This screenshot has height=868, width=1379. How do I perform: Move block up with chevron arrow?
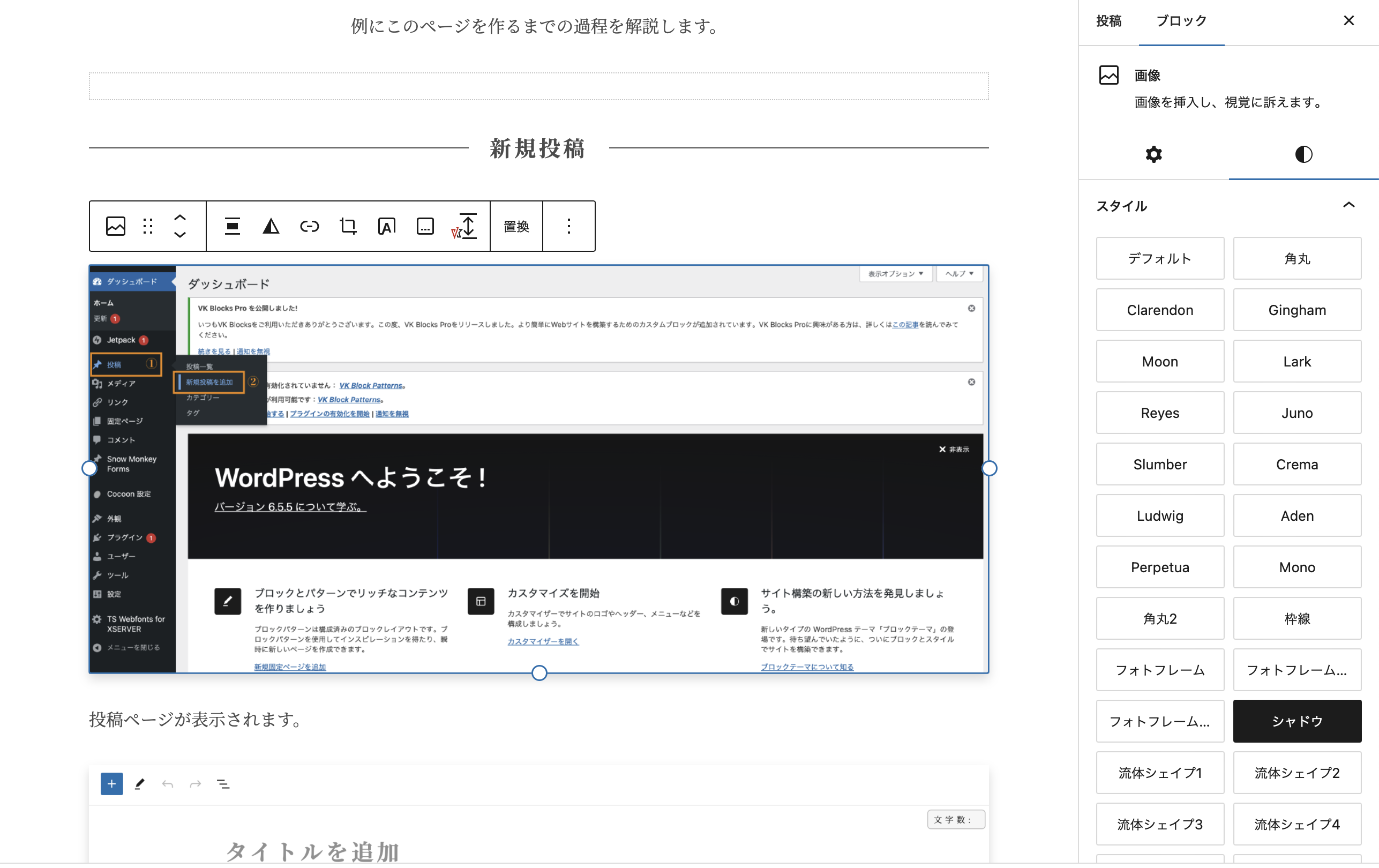[180, 218]
